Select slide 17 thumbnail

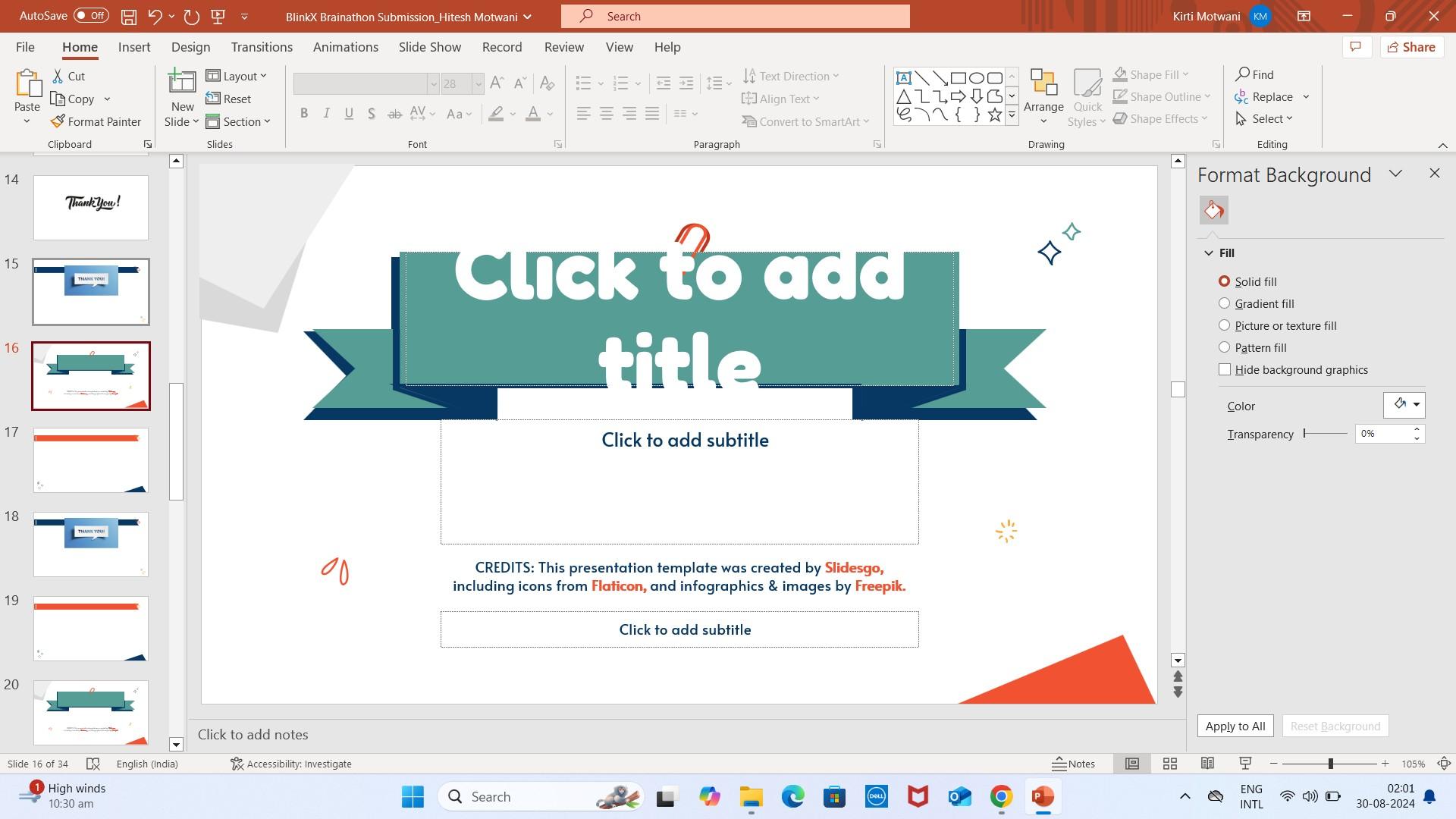[91, 460]
